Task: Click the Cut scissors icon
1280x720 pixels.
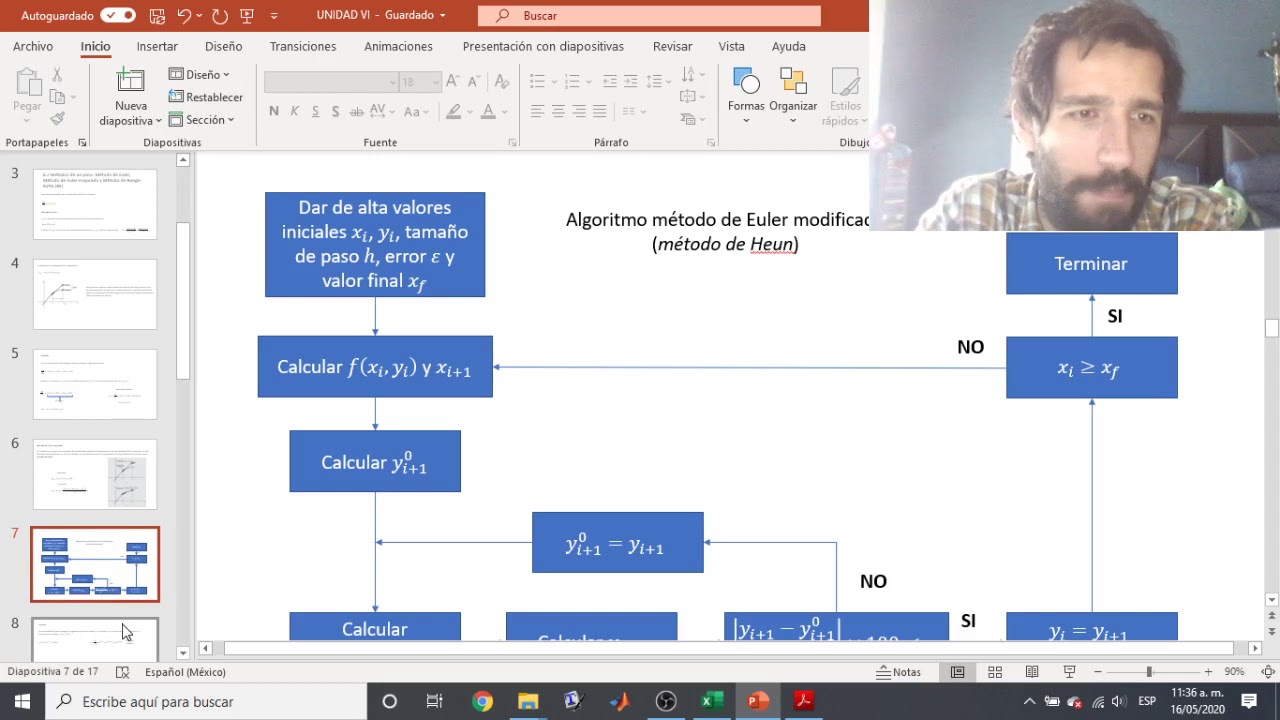Action: tap(57, 75)
